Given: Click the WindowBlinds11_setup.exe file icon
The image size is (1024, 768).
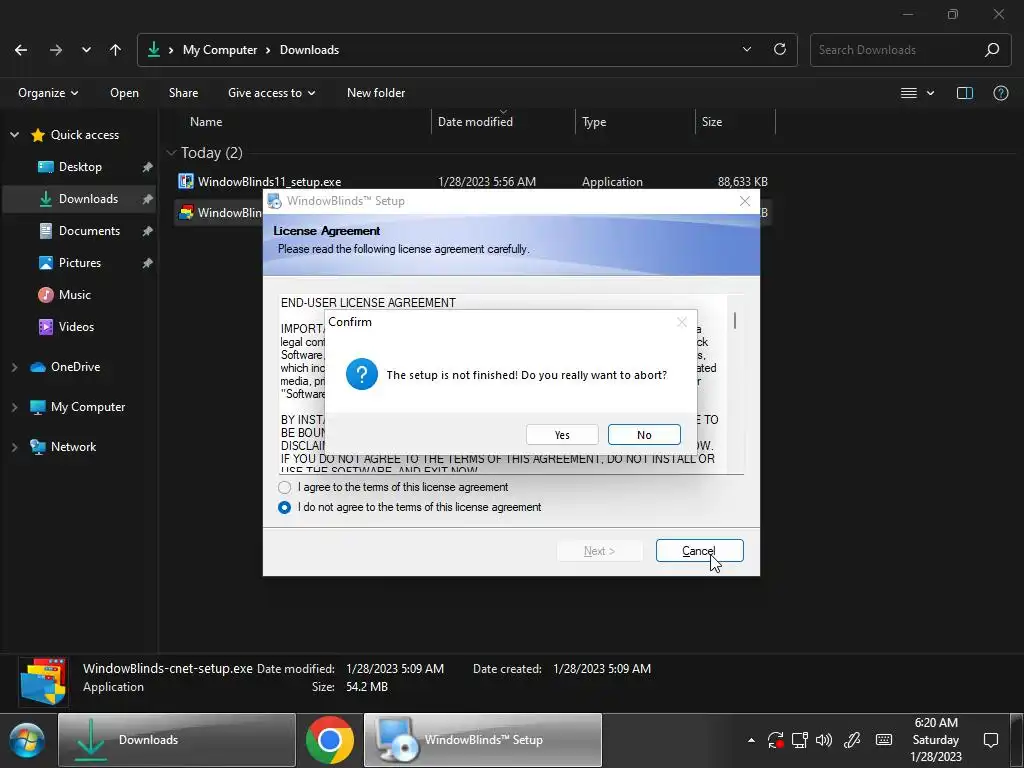Looking at the screenshot, I should 186,182.
